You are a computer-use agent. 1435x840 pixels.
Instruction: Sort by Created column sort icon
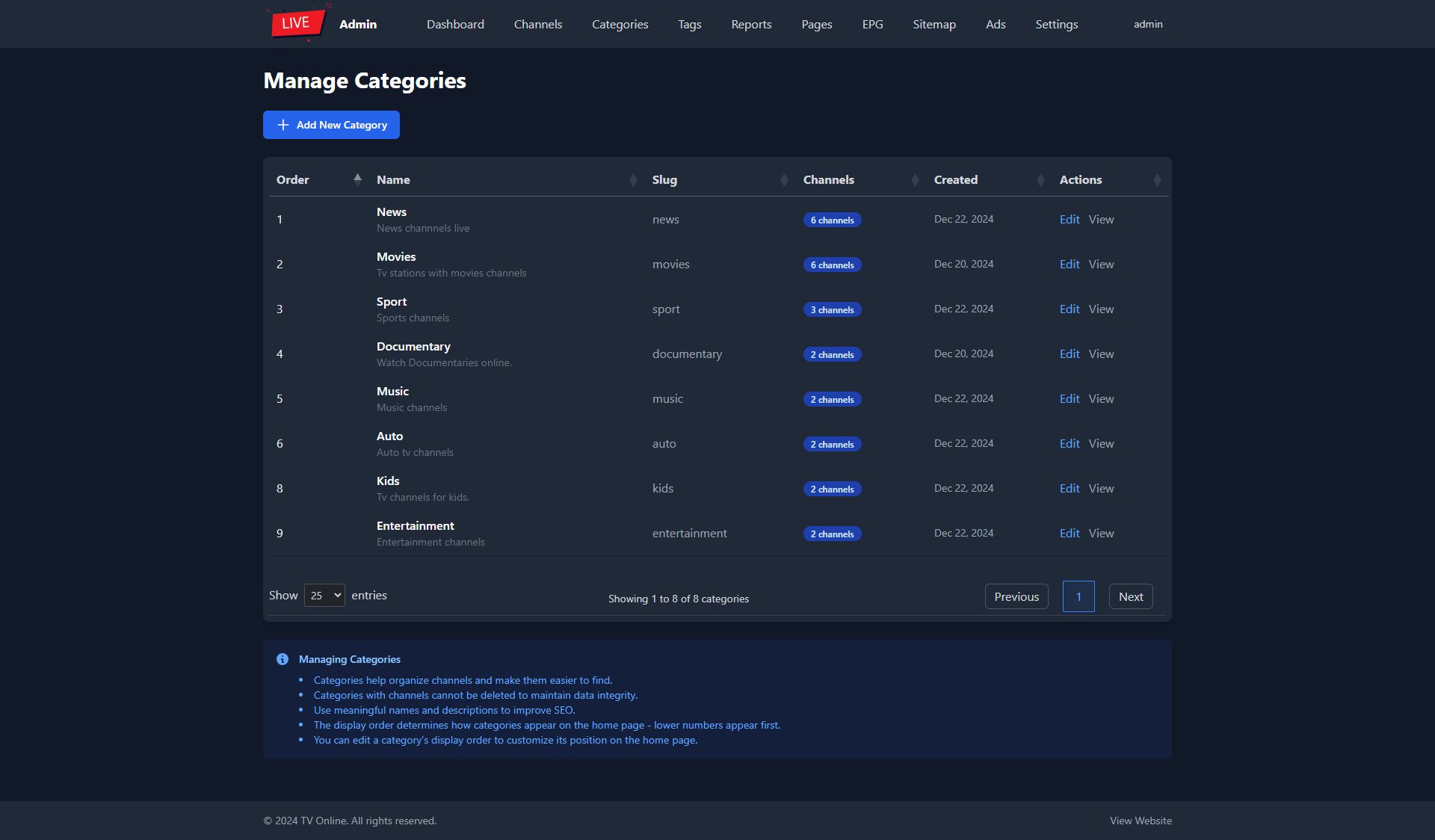point(1040,180)
